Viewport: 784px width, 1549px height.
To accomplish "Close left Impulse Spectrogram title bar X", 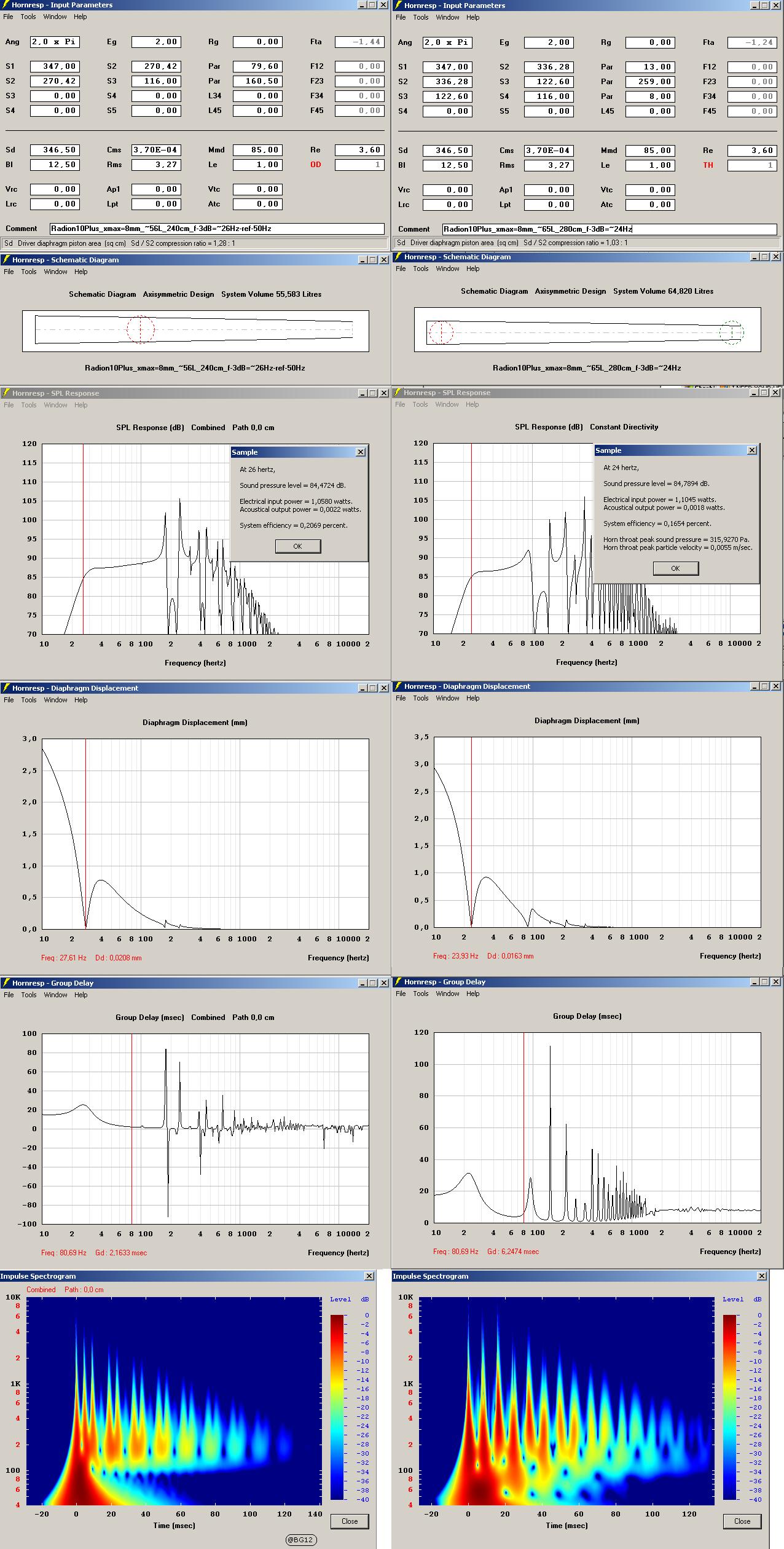I will (369, 1276).
